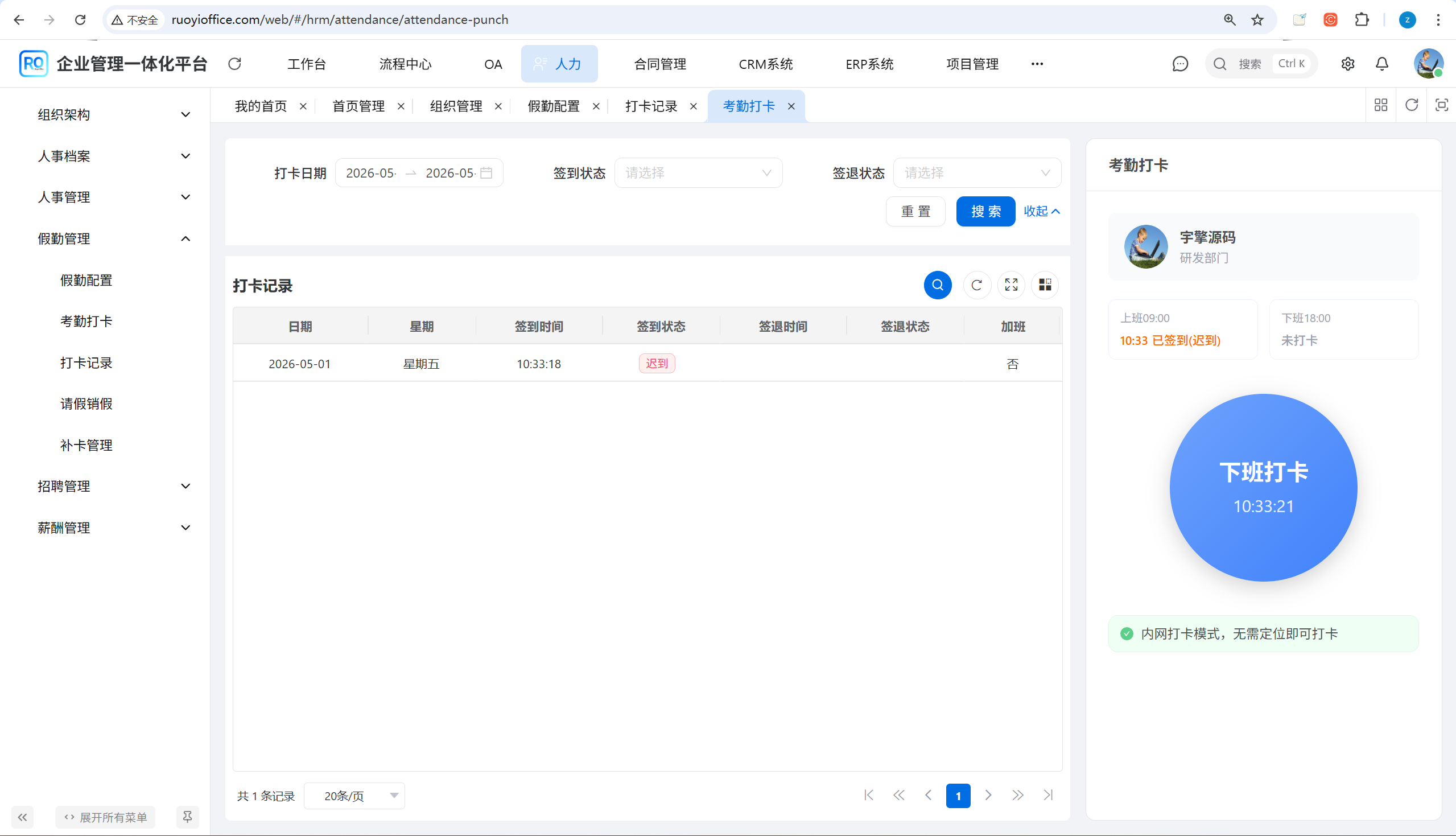This screenshot has width=1456, height=836.
Task: Close the 考勤打卡 tab
Action: (x=791, y=106)
